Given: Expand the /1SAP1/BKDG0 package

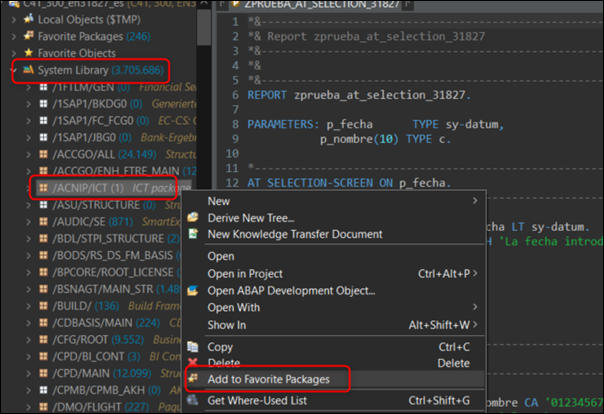Looking at the screenshot, I should pos(29,104).
